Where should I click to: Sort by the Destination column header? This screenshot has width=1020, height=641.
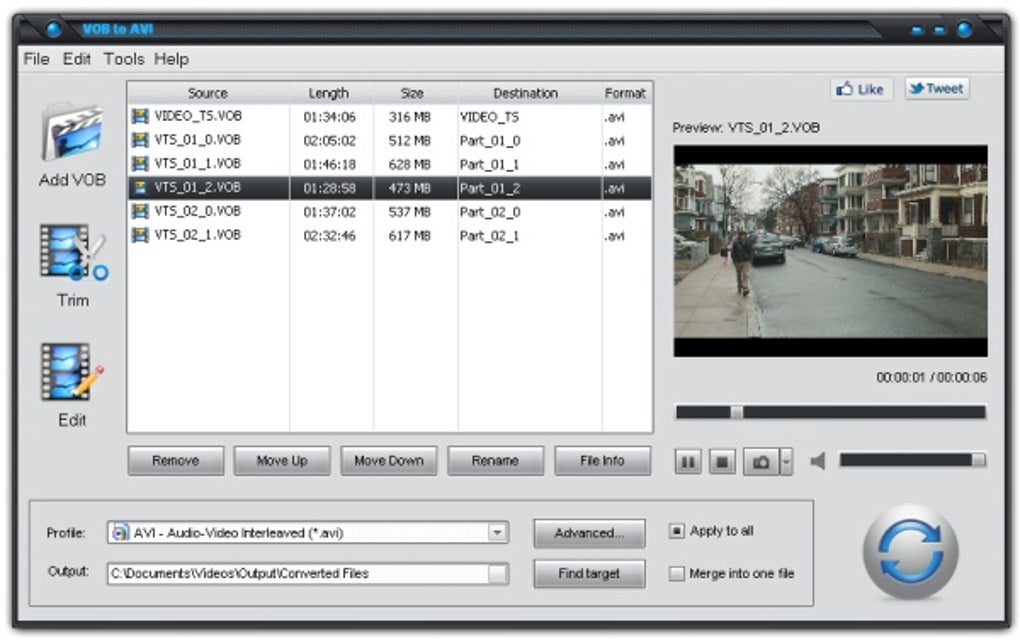526,93
